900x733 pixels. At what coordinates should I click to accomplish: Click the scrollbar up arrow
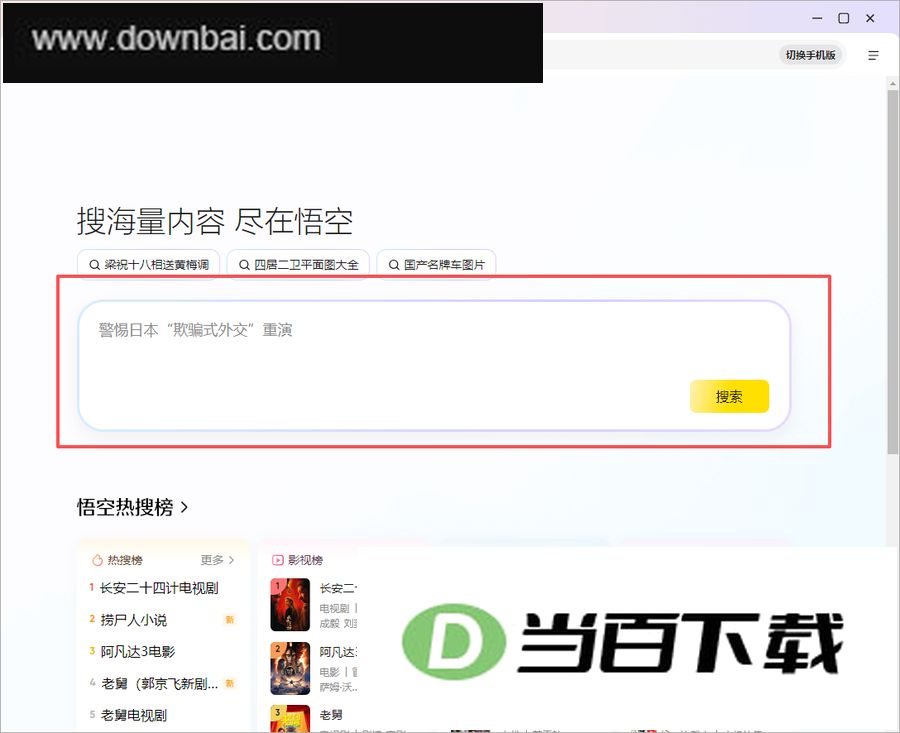coord(893,84)
